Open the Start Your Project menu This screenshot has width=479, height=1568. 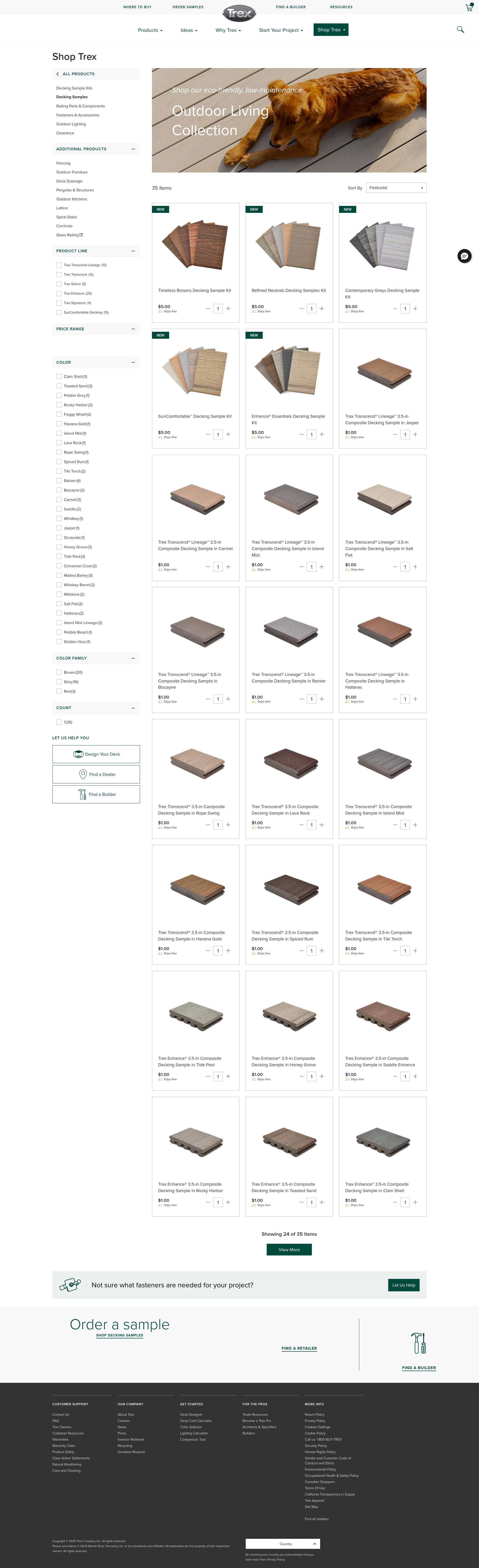(281, 30)
